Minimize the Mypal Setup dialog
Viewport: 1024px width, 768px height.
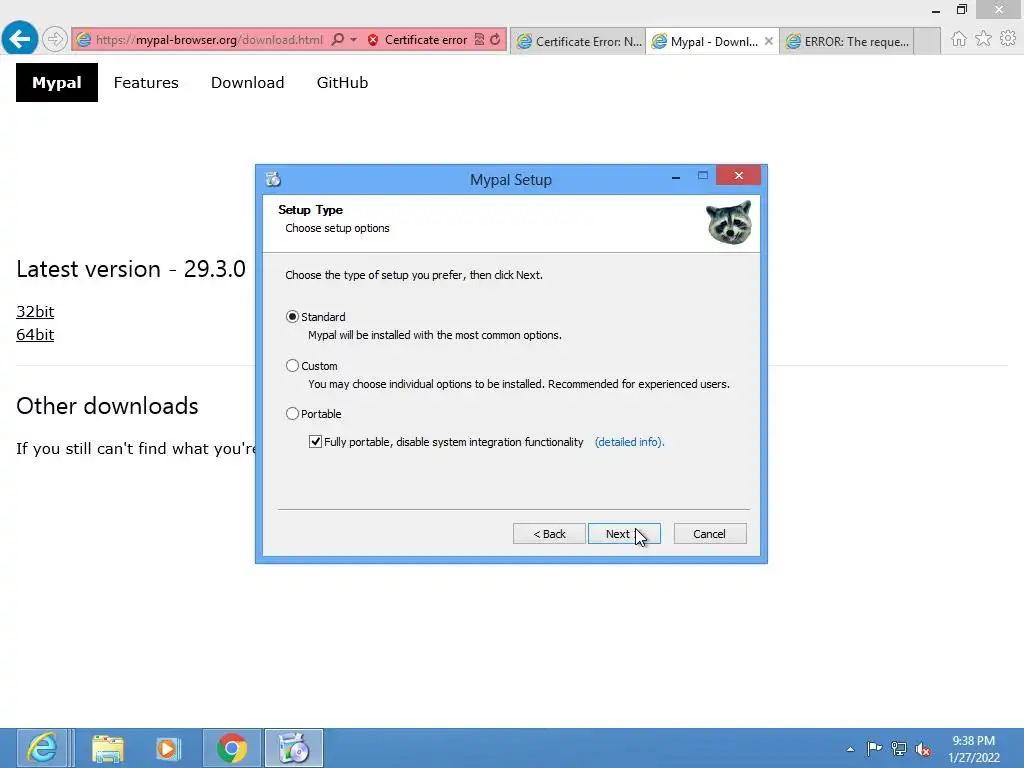click(676, 176)
